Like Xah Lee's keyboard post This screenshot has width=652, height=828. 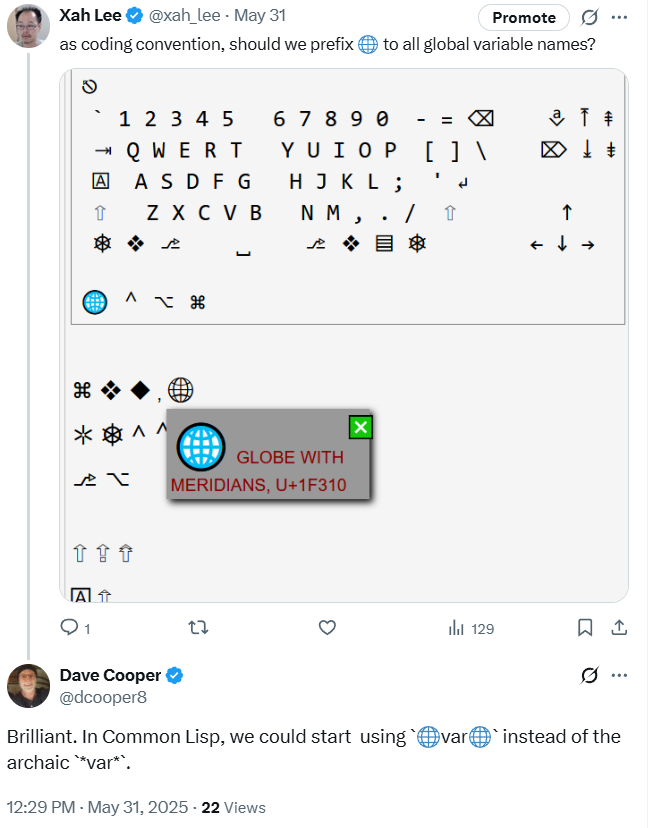point(327,628)
